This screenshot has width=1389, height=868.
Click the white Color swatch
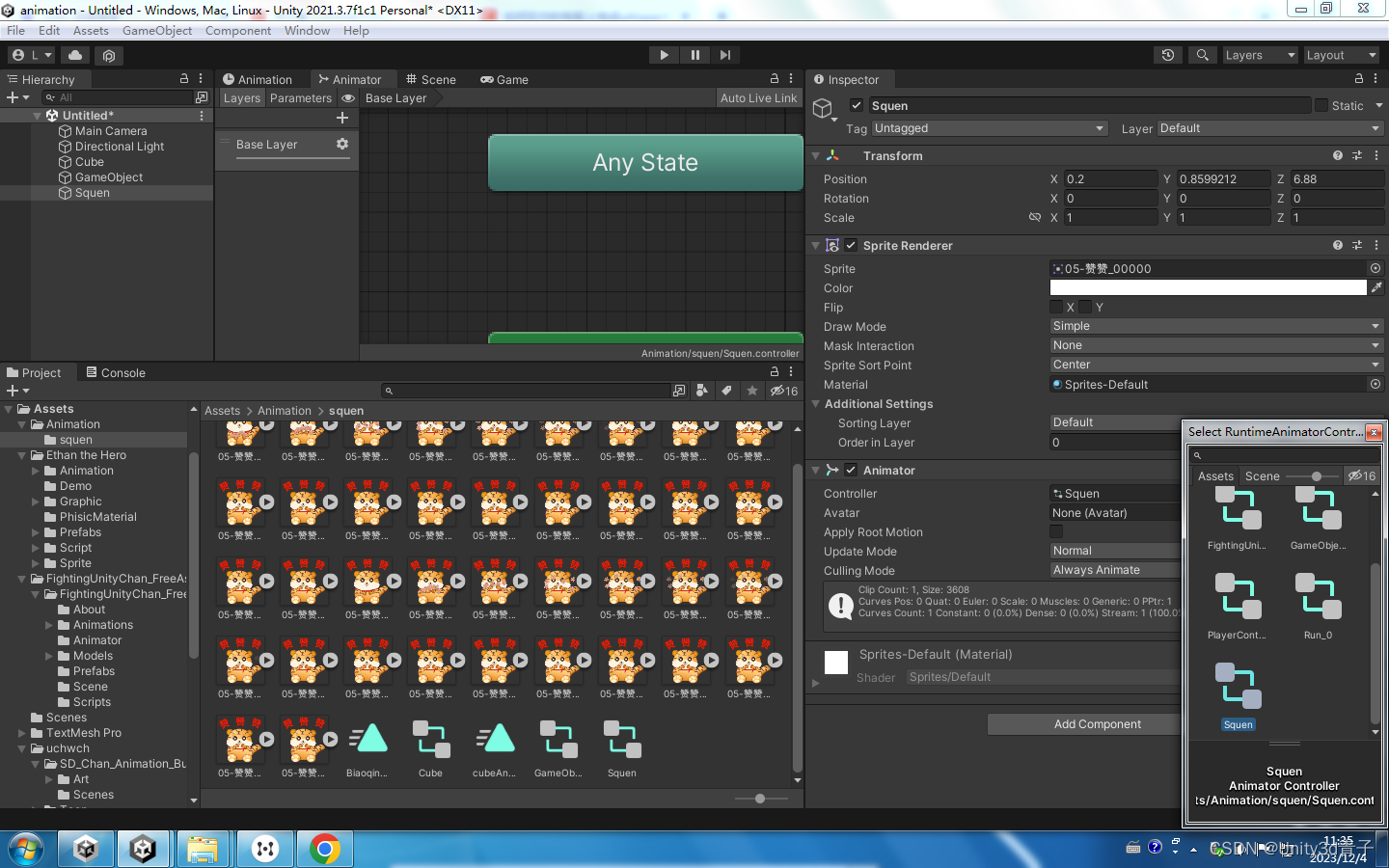tap(1208, 287)
